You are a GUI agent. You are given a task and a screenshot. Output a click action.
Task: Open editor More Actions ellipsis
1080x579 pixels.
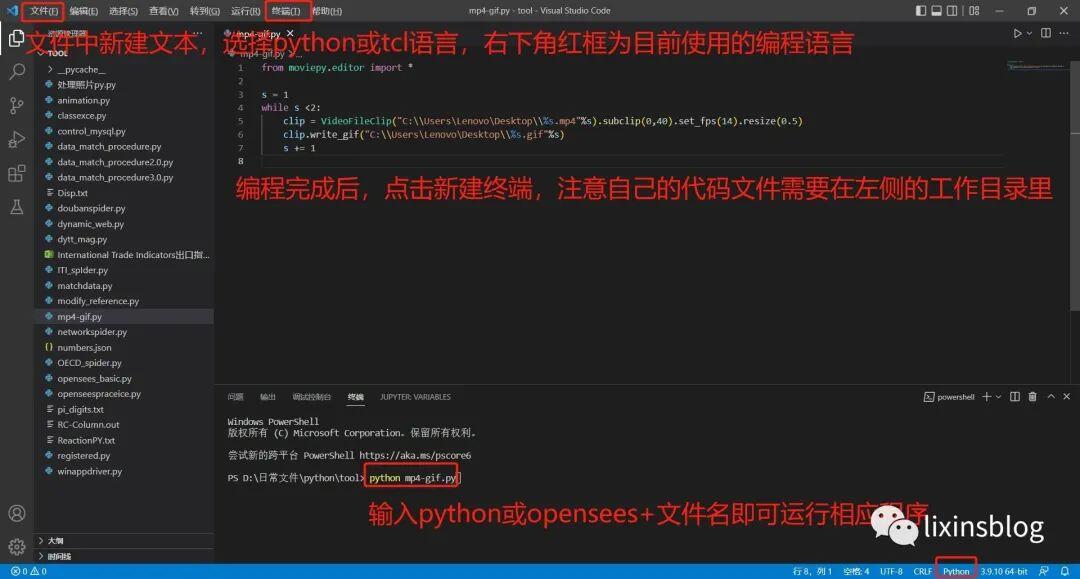pyautogui.click(x=1064, y=33)
